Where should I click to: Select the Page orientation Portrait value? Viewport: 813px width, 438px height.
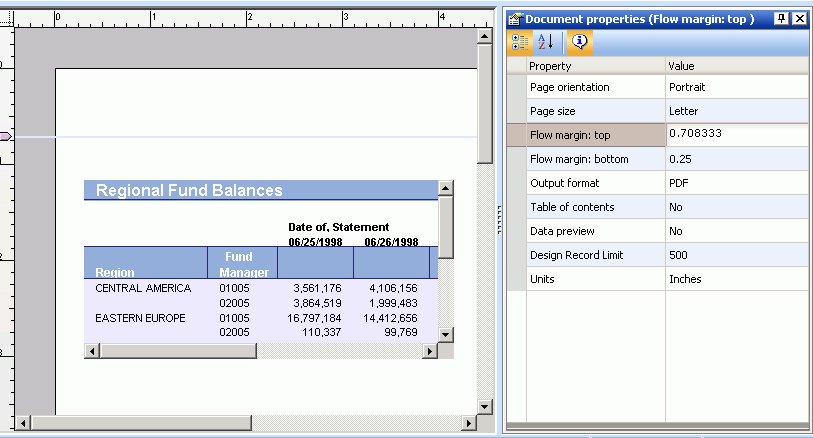(x=736, y=87)
